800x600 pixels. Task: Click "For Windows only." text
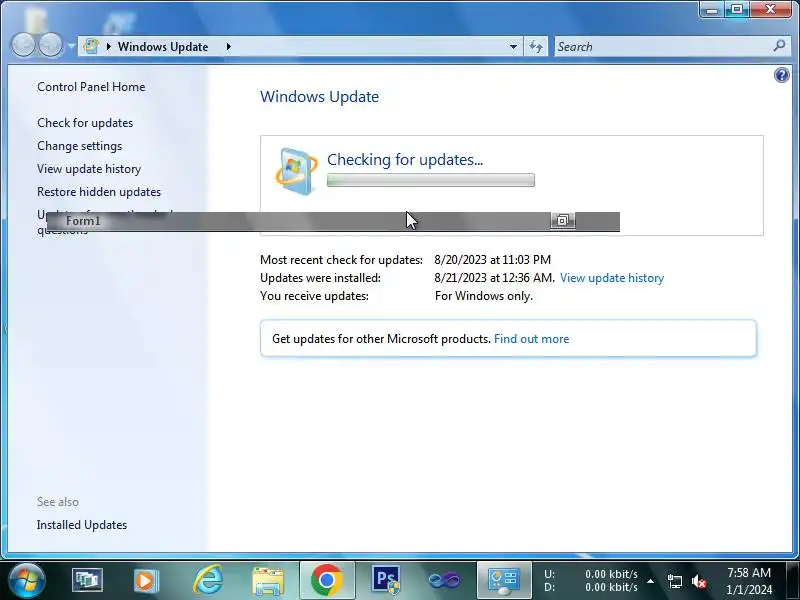click(x=484, y=296)
